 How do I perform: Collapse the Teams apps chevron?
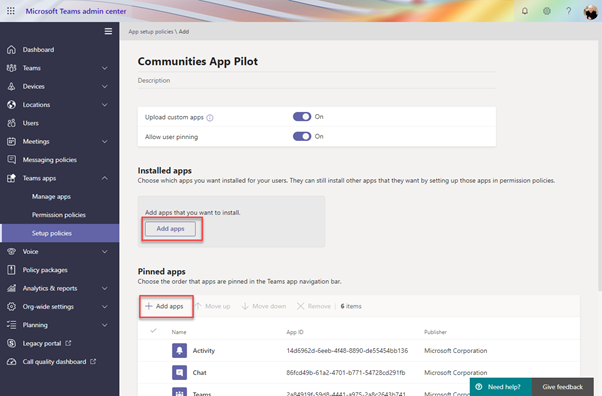point(104,178)
